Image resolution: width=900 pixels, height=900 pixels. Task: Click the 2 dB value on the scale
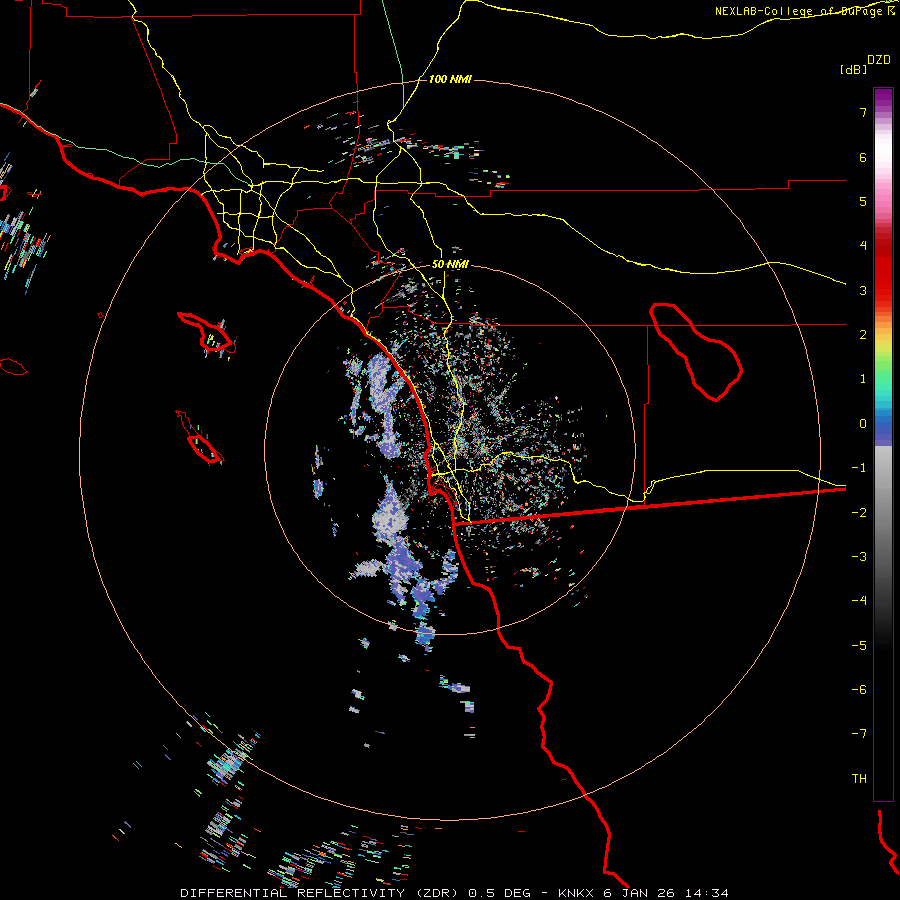pyautogui.click(x=863, y=335)
